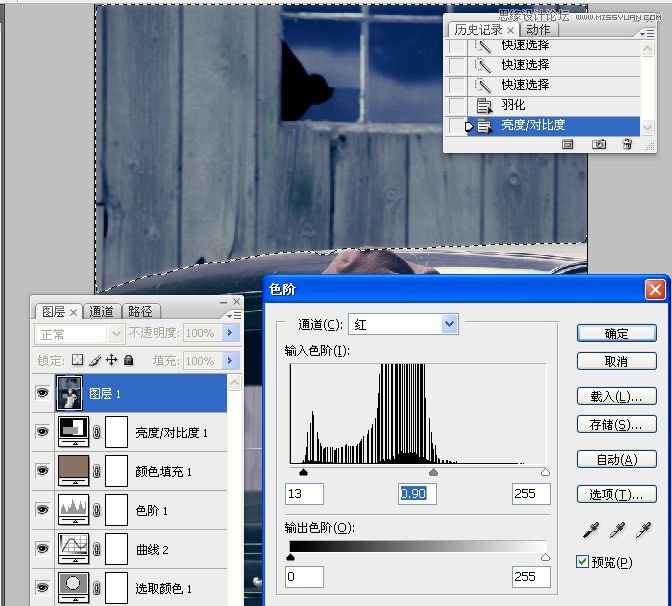Click the lock all padlock icon

128,360
